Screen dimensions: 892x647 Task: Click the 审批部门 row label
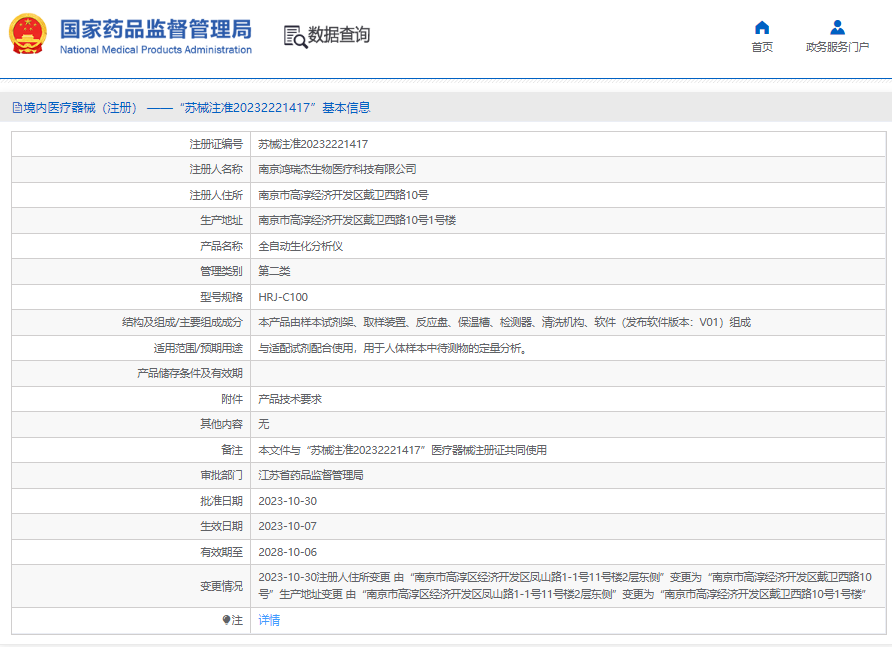(x=221, y=475)
